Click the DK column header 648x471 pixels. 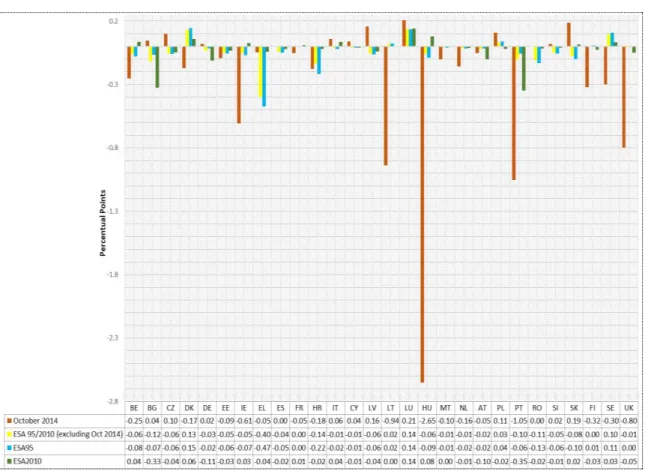coord(189,408)
